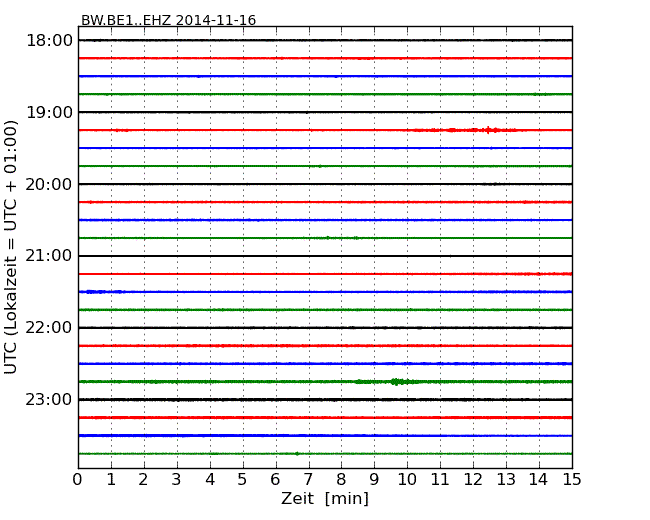Click x-axis tick label 8
This screenshot has height=520, width=650.
coord(341,480)
